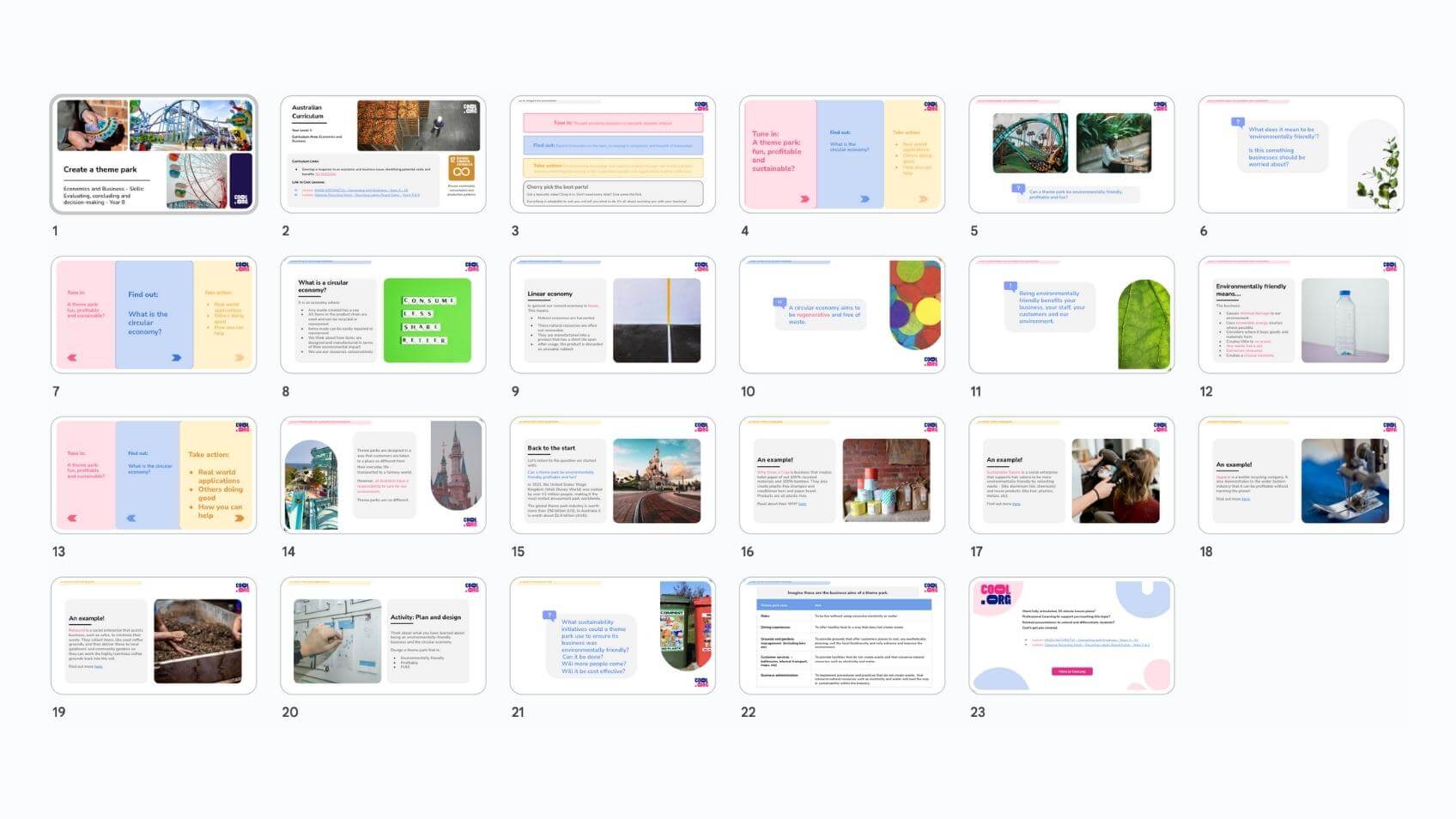Select the 'Linear economy' slide thumbnail
1456x819 pixels.
612,315
